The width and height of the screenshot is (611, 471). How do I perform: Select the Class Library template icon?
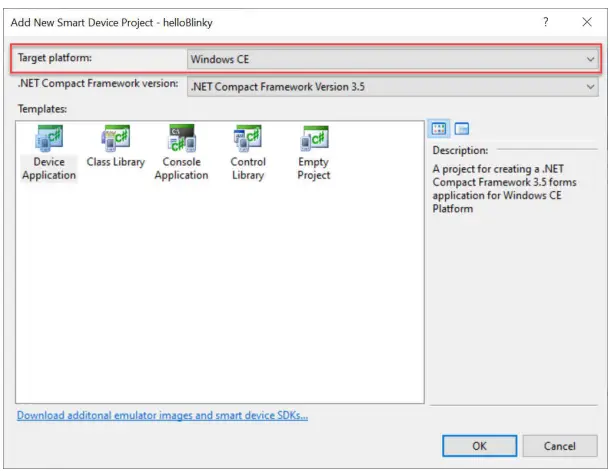click(115, 138)
